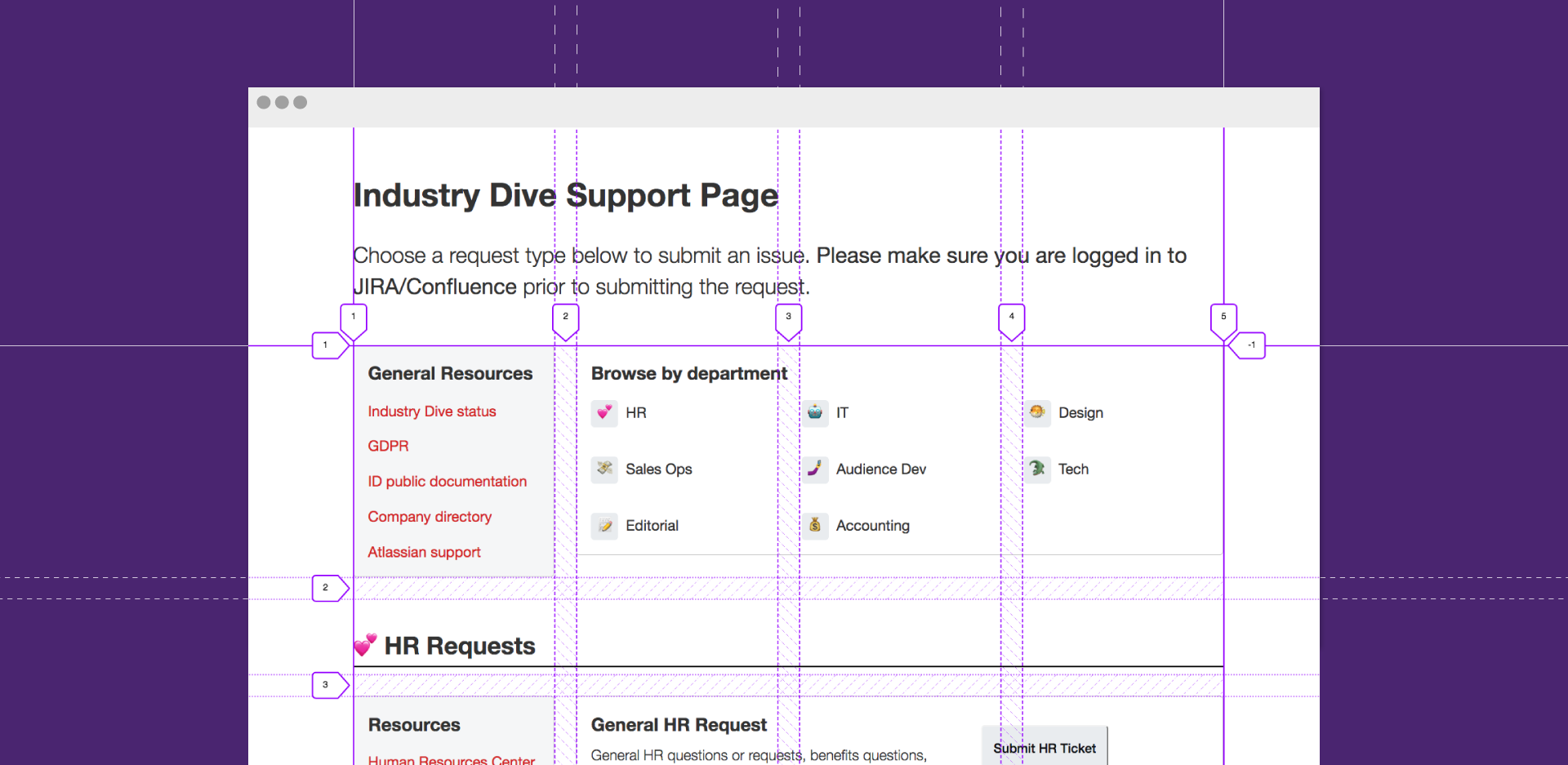Open the Atlassian support link

[424, 553]
